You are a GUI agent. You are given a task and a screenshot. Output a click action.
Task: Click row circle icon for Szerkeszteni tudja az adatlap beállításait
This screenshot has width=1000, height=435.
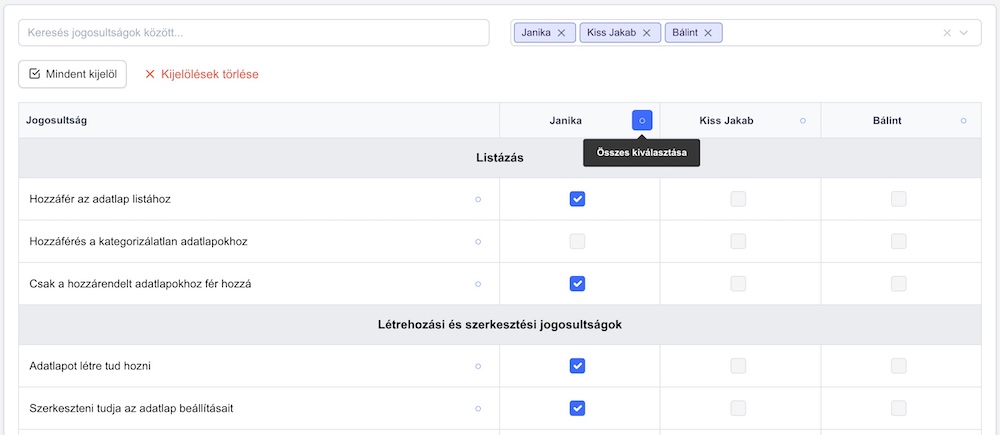[x=478, y=408]
